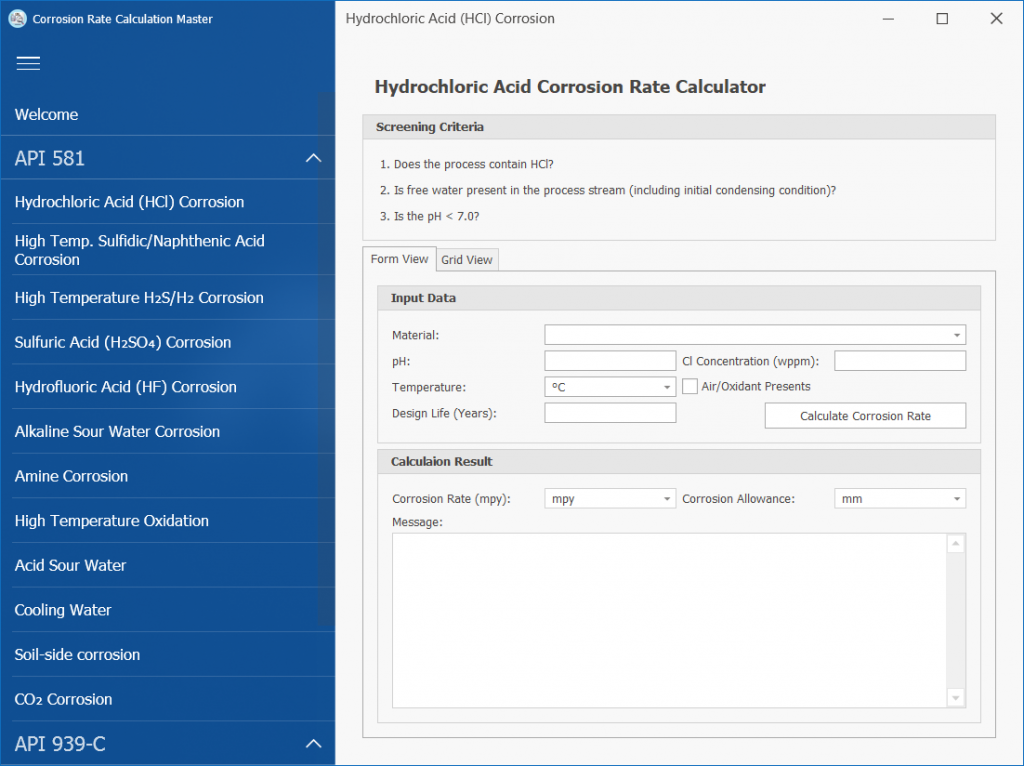Screen dimensions: 1024x766
Task: Switch to the Grid View tab
Action: click(x=467, y=260)
